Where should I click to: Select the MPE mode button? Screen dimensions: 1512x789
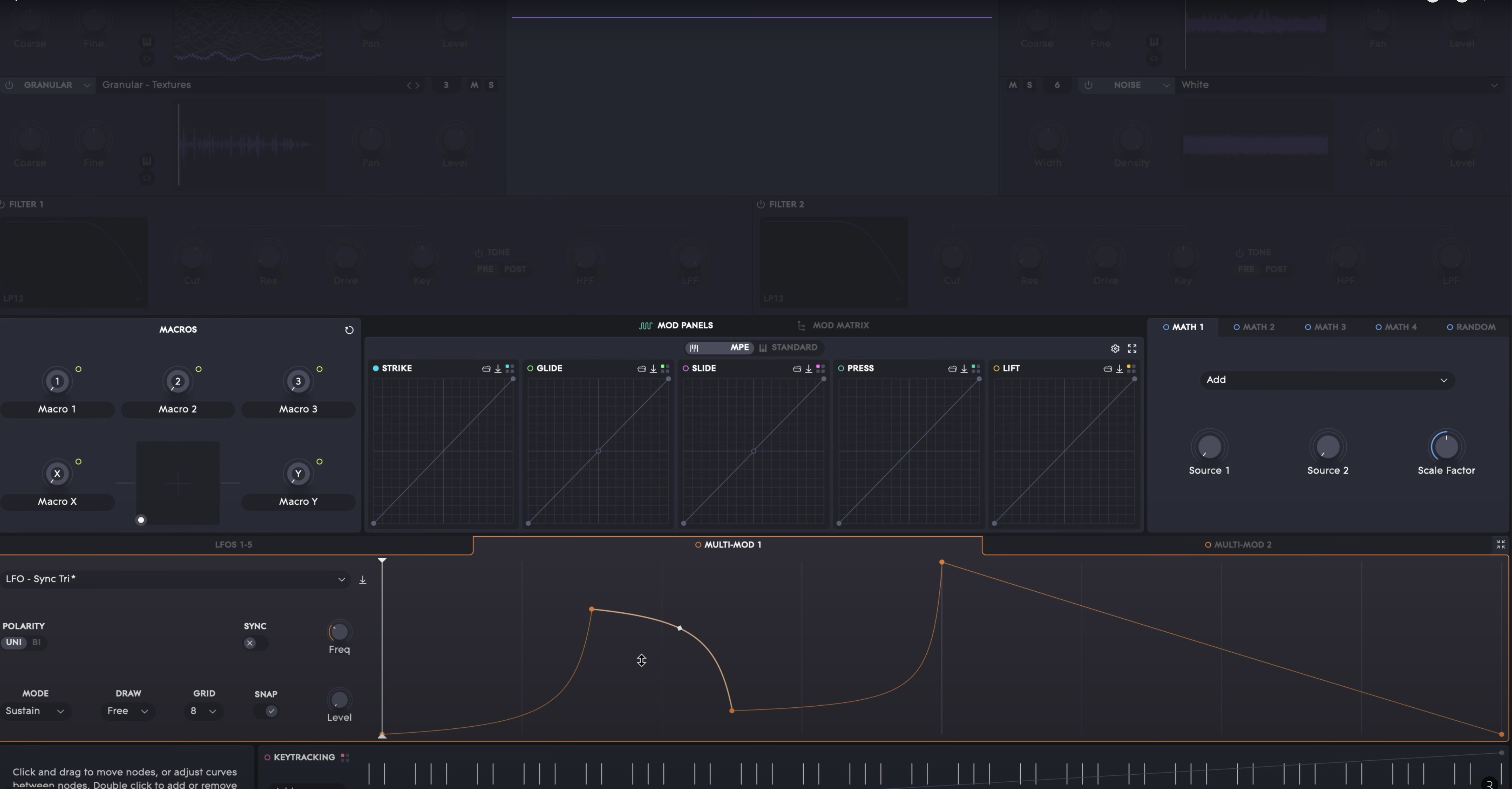pos(719,348)
